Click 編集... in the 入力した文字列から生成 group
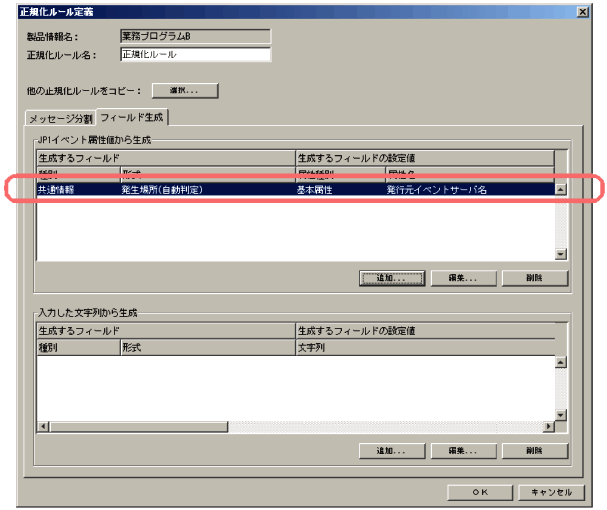 [463, 451]
